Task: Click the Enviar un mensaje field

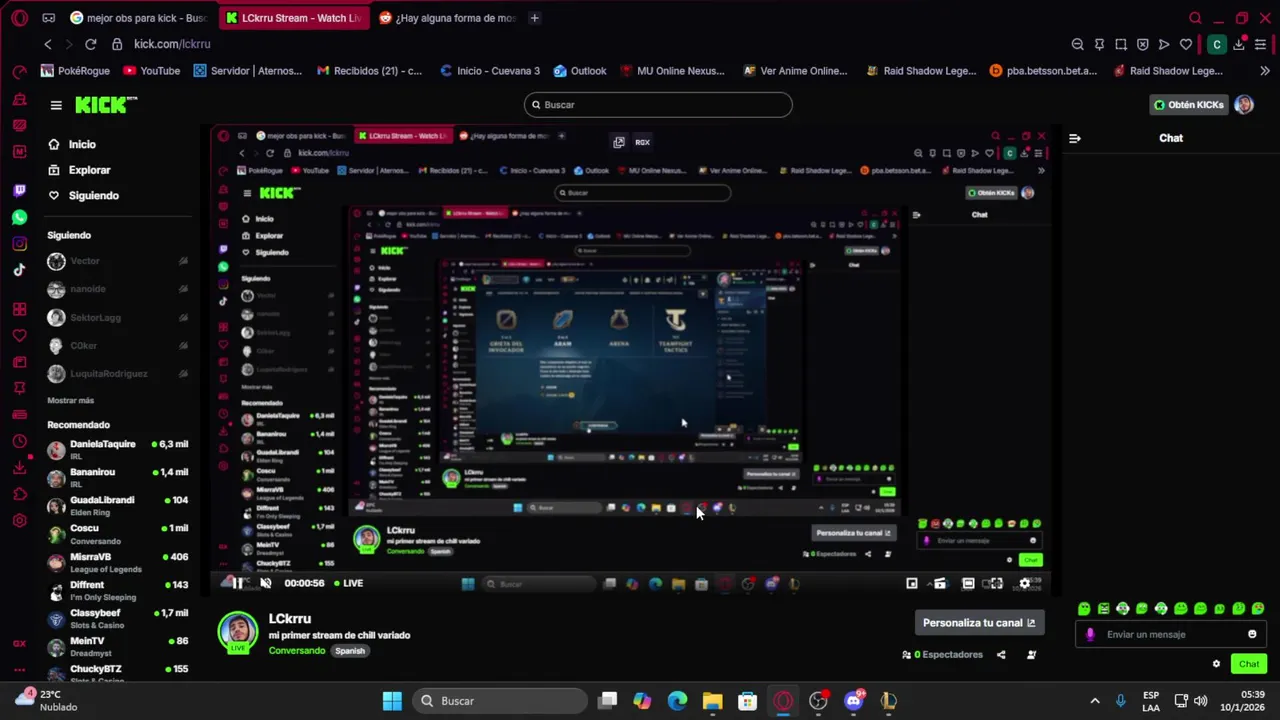Action: coord(1170,634)
